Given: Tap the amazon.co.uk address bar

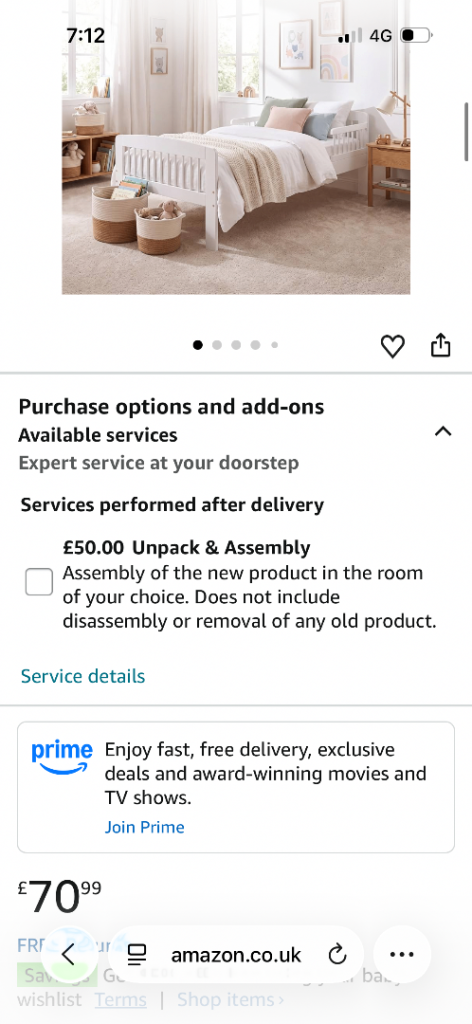Looking at the screenshot, I should 236,955.
